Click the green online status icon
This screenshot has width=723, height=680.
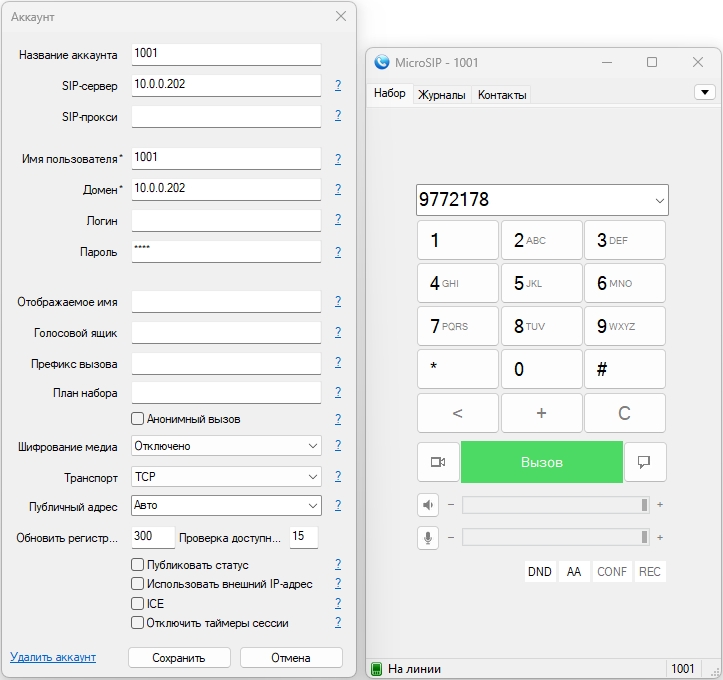coord(377,669)
